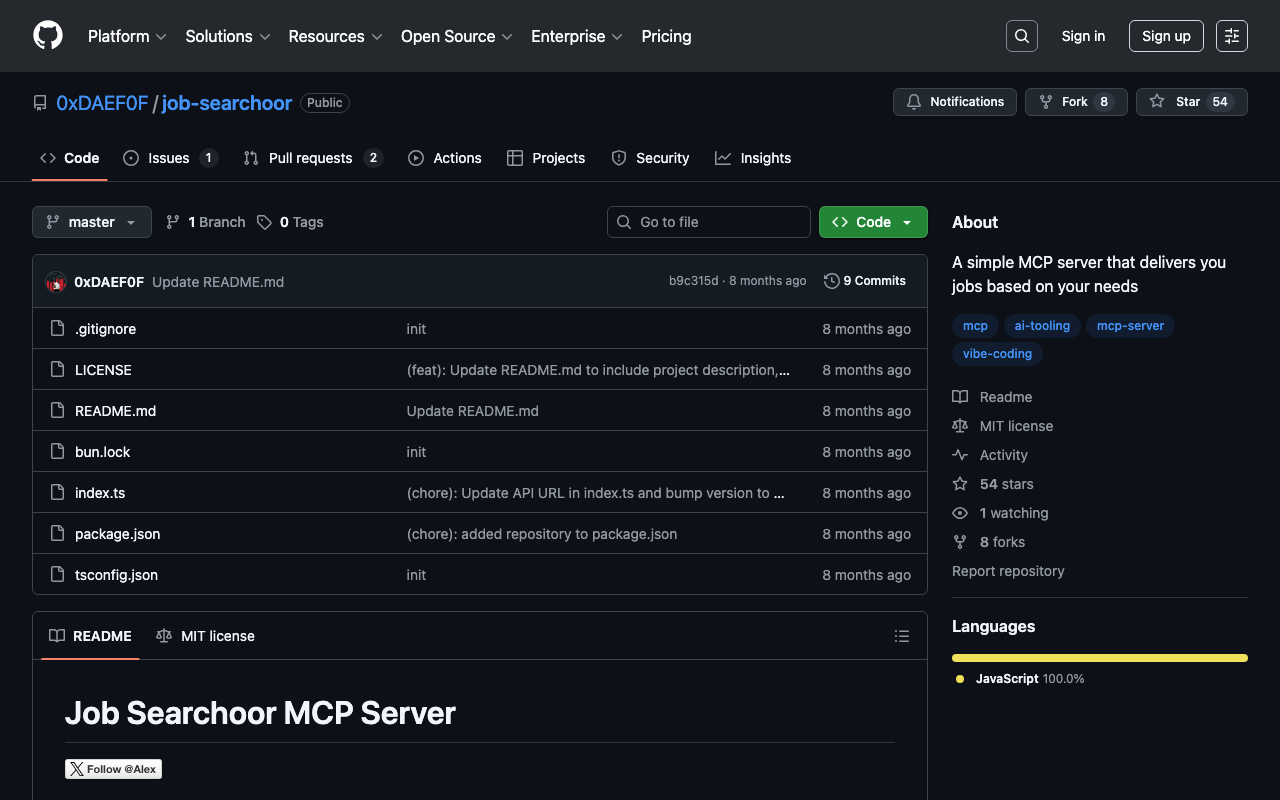This screenshot has width=1280, height=800.
Task: Expand the Platform menu
Action: click(127, 36)
